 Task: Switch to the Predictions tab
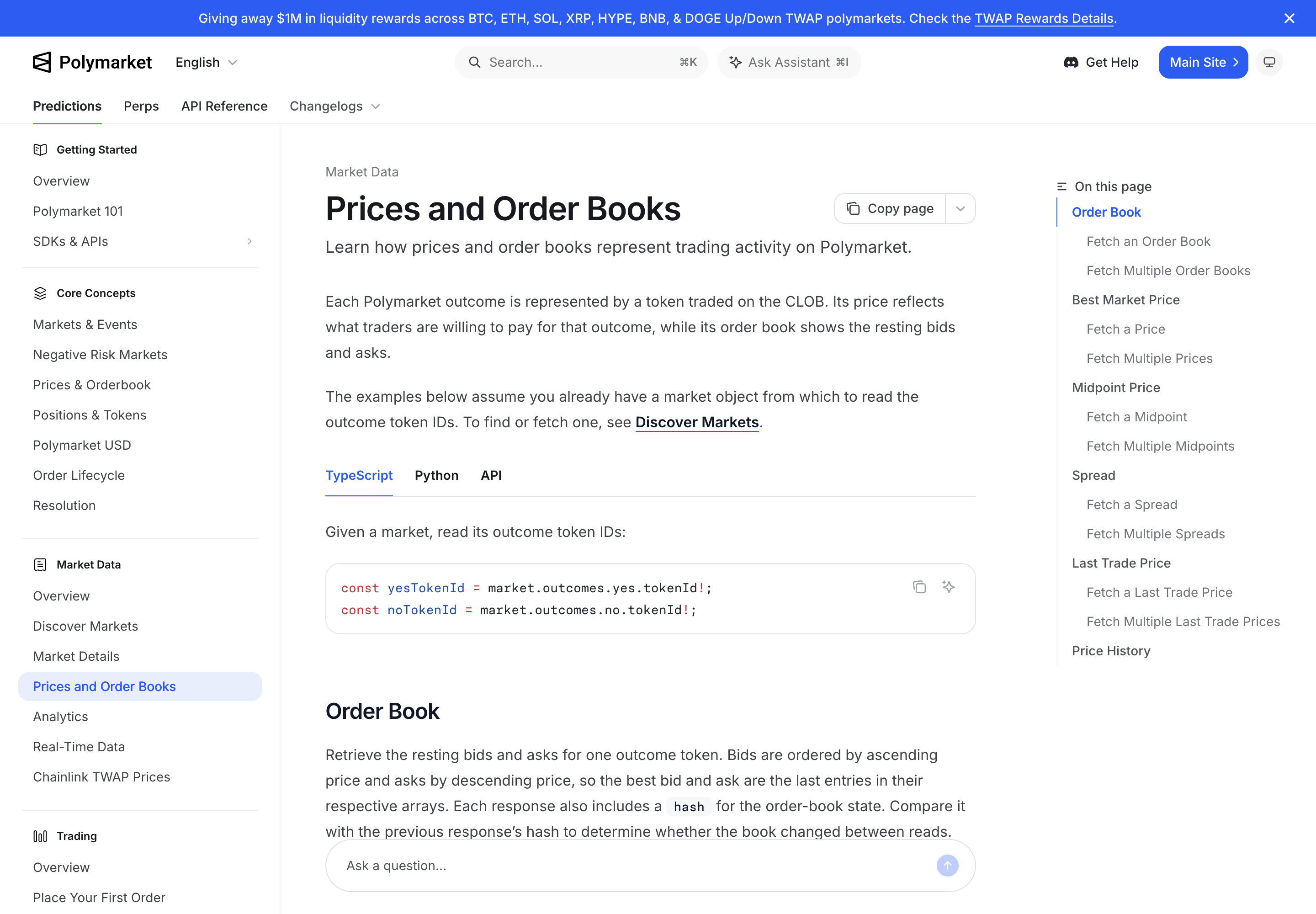(x=67, y=106)
